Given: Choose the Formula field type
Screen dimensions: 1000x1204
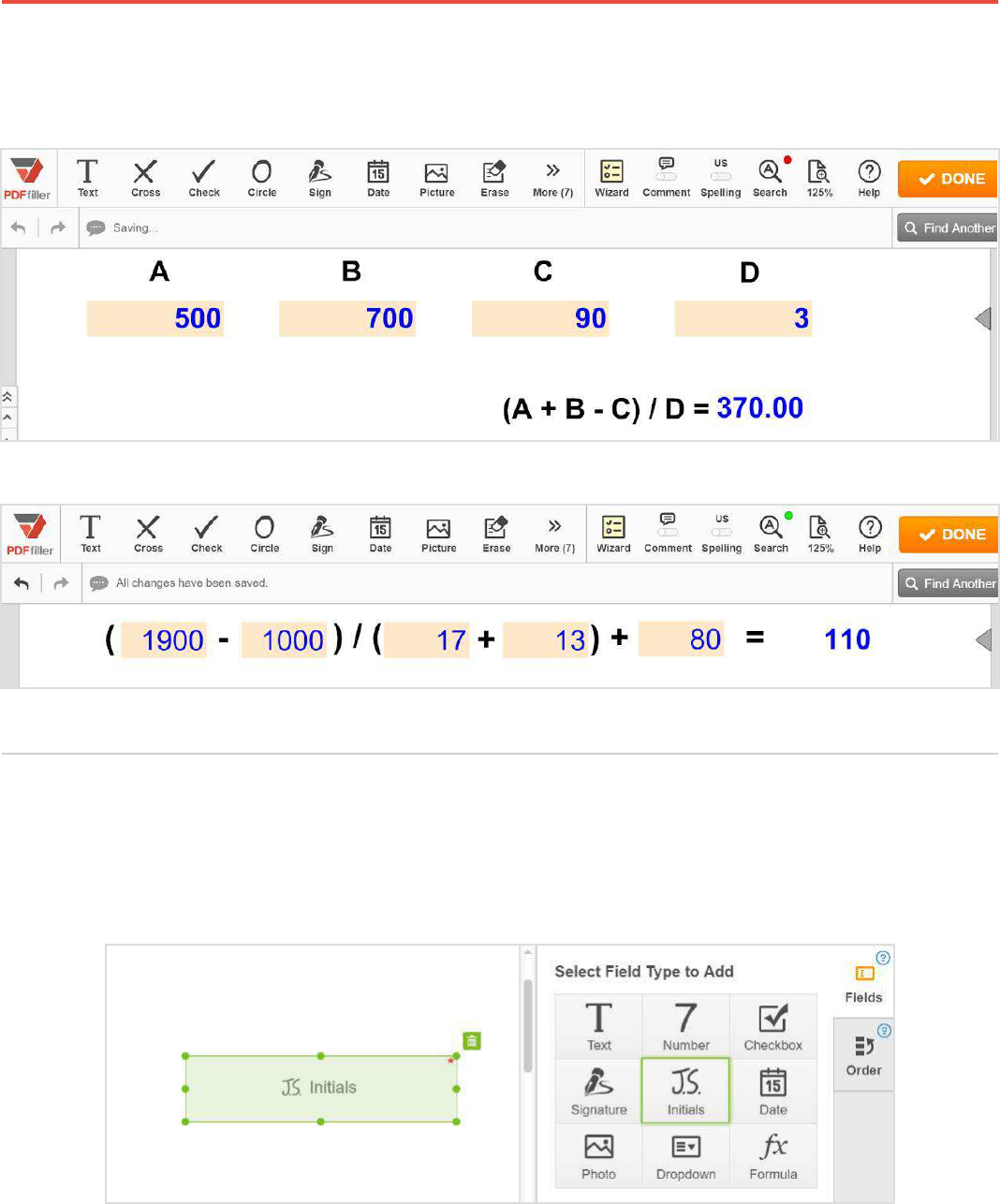Looking at the screenshot, I should click(772, 1156).
